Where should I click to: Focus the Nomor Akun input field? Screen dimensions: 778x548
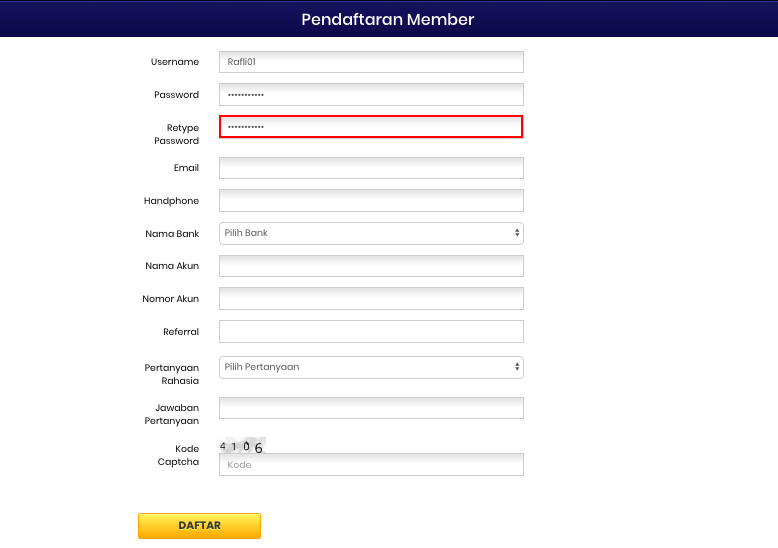(371, 299)
